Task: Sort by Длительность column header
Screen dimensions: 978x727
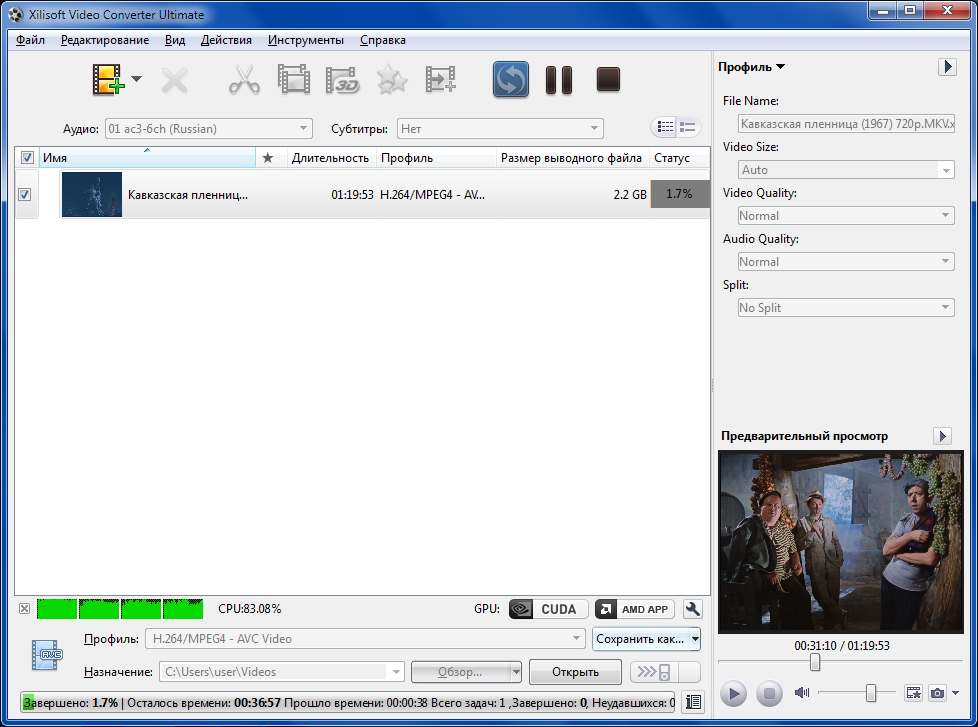Action: click(331, 158)
